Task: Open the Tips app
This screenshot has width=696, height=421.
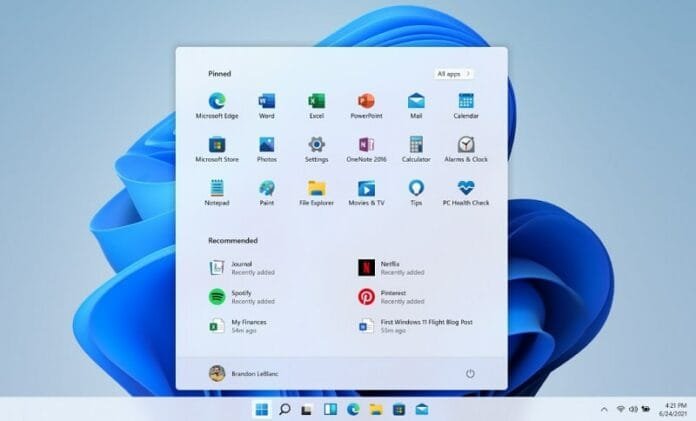Action: (x=416, y=193)
